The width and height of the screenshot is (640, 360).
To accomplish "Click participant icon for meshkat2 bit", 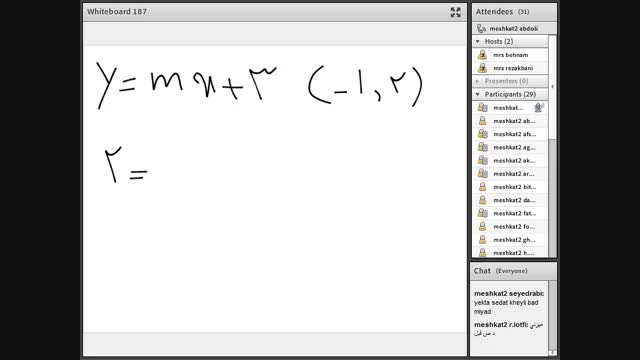I will pyautogui.click(x=482, y=187).
